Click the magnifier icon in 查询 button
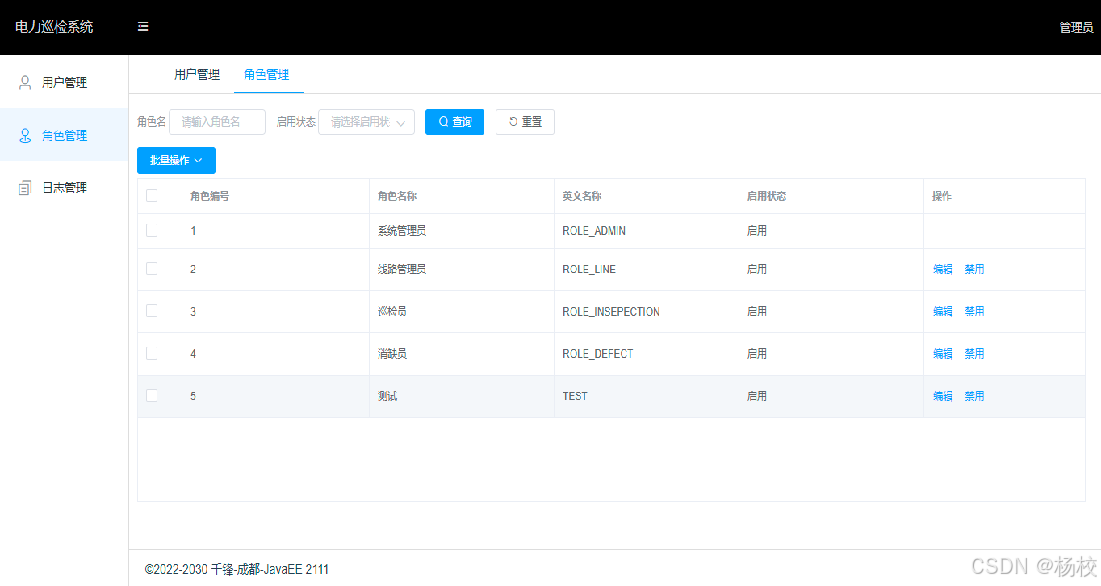Image resolution: width=1101 pixels, height=586 pixels. (444, 121)
